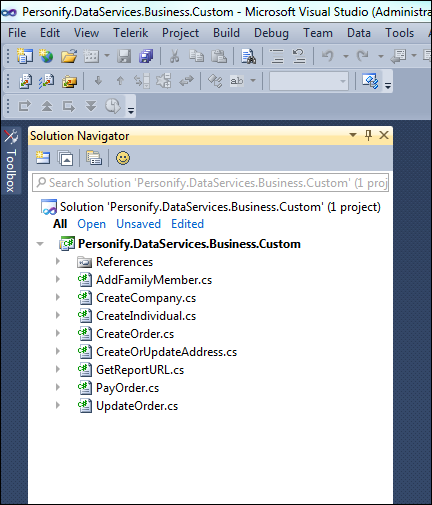Click the Uncomment lines icon
The width and height of the screenshot is (432, 505).
pos(299,56)
